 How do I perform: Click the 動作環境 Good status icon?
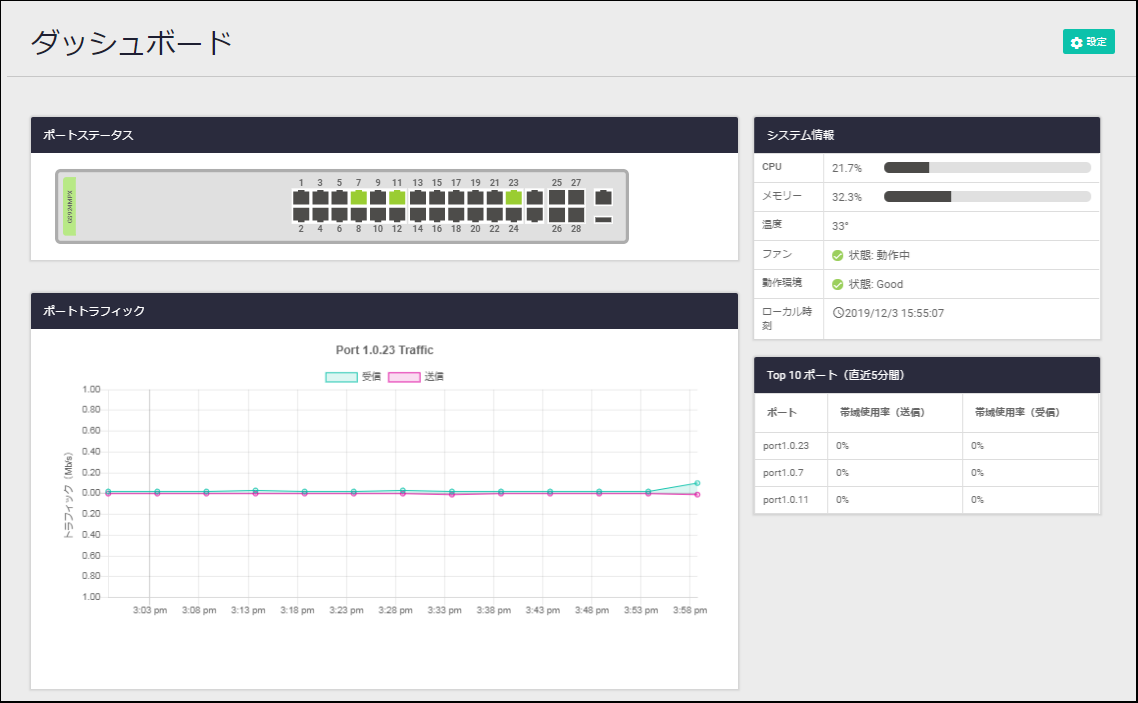click(838, 284)
